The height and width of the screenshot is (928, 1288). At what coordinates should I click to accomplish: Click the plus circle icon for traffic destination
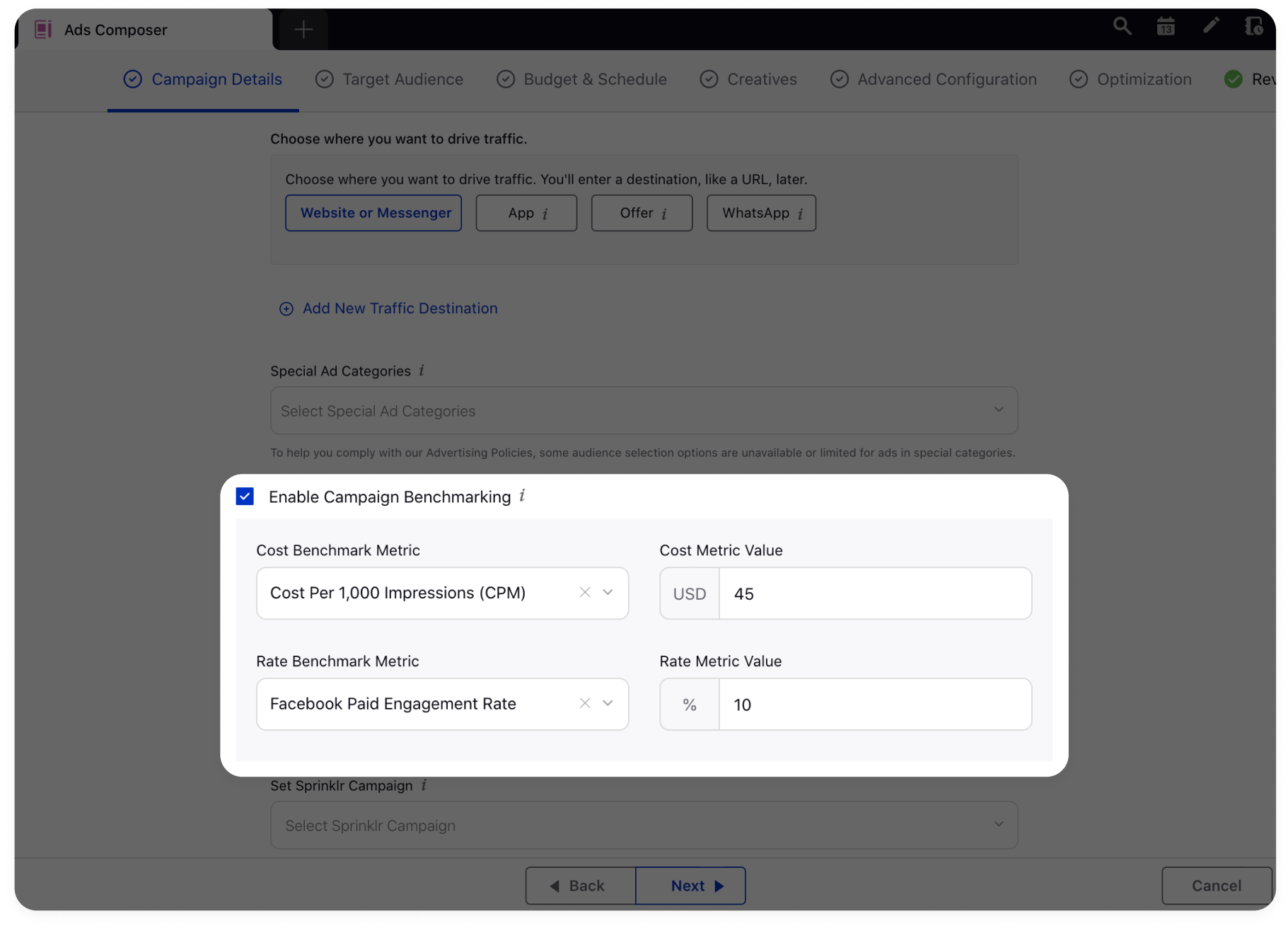286,309
